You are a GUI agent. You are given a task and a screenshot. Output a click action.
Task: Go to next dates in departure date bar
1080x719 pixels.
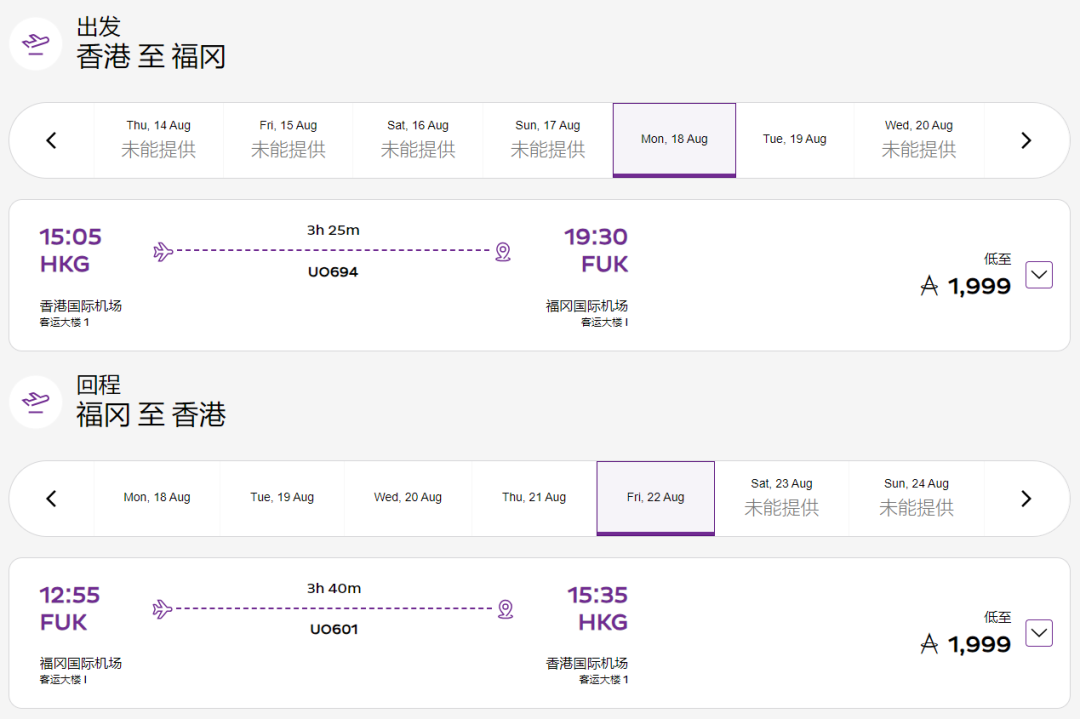(1026, 141)
